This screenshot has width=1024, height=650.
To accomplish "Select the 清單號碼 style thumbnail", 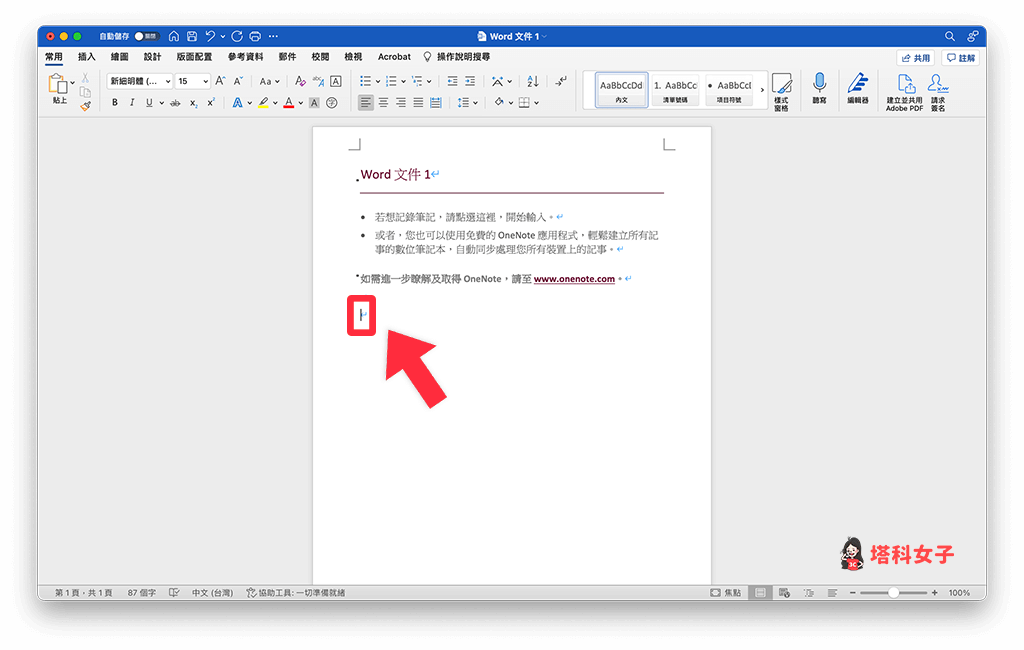I will click(675, 90).
